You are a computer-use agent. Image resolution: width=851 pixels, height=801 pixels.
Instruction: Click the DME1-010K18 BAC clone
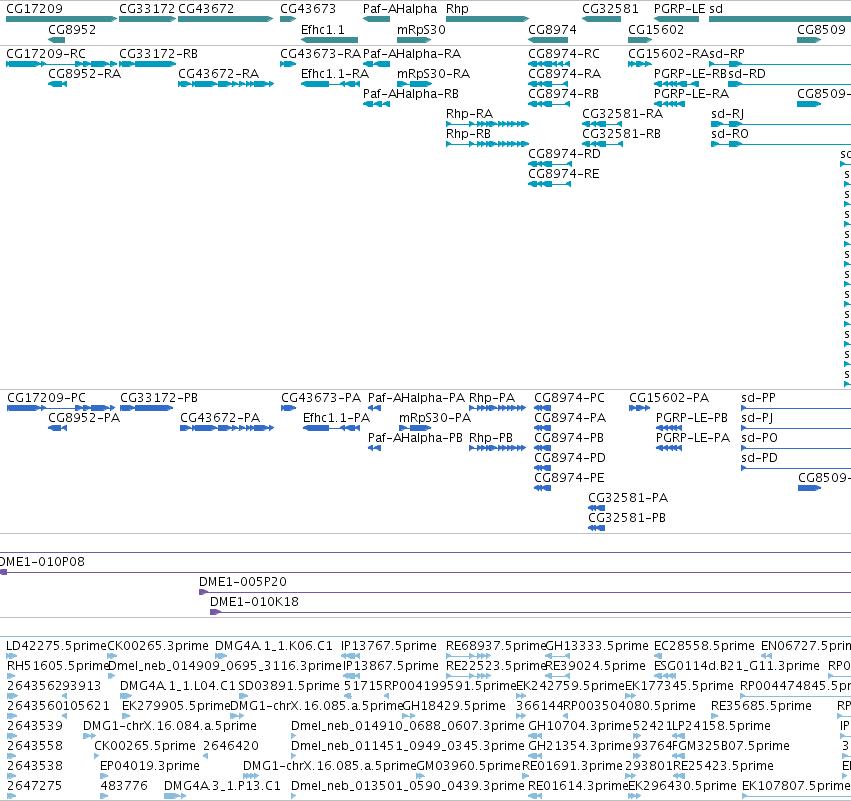coord(530,613)
